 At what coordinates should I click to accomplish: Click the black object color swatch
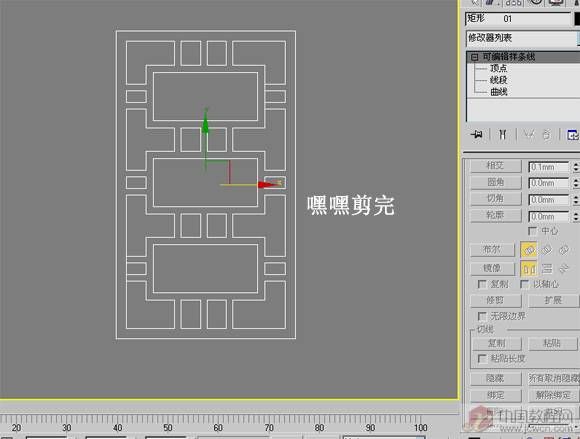[577, 19]
